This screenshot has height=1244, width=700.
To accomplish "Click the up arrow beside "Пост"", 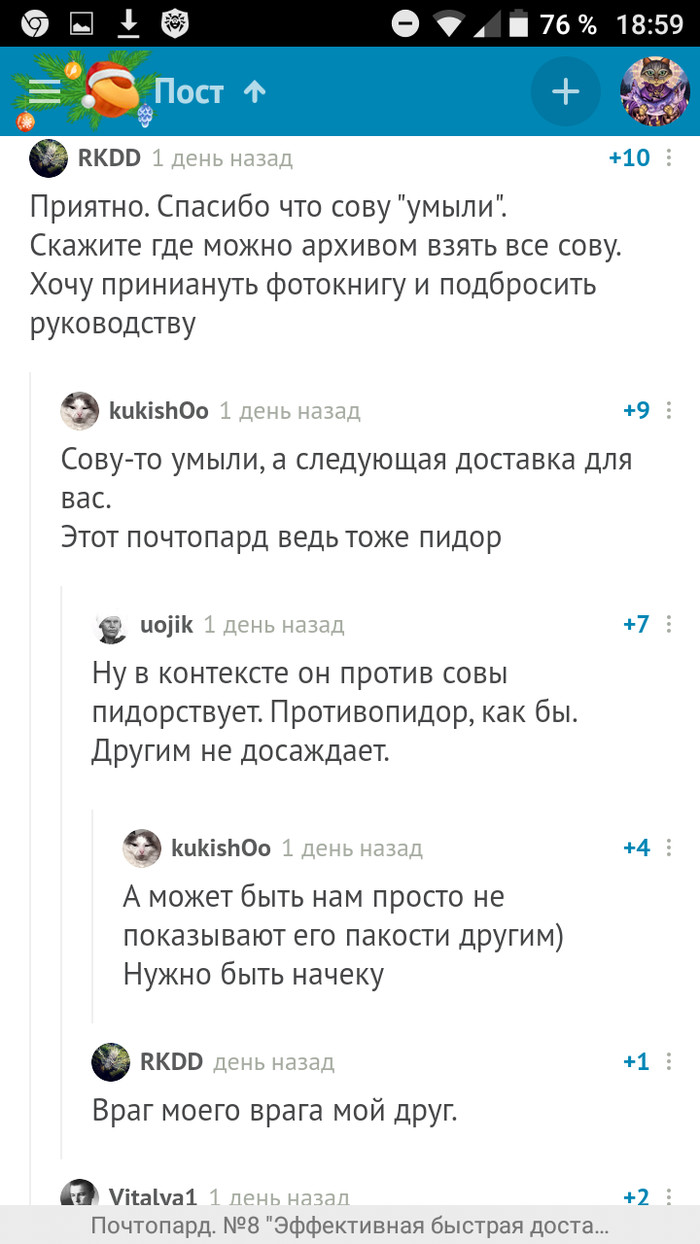I will [257, 91].
